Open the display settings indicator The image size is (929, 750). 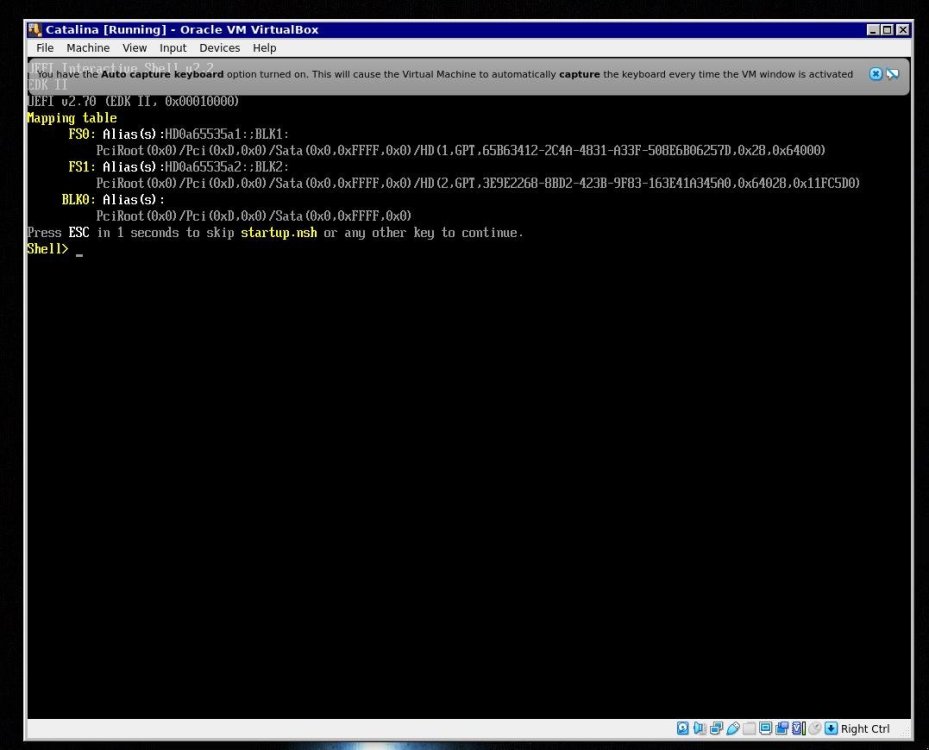coord(765,728)
